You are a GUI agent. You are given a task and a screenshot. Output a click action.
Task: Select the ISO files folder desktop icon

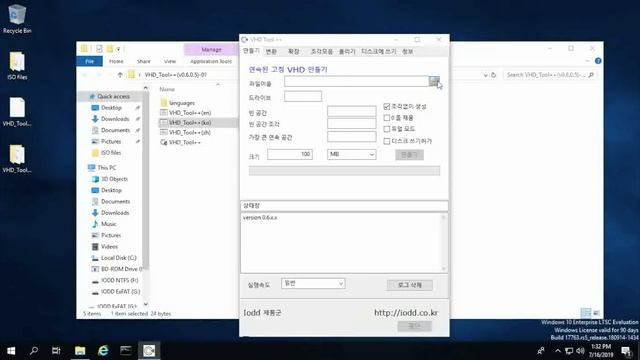[17, 66]
